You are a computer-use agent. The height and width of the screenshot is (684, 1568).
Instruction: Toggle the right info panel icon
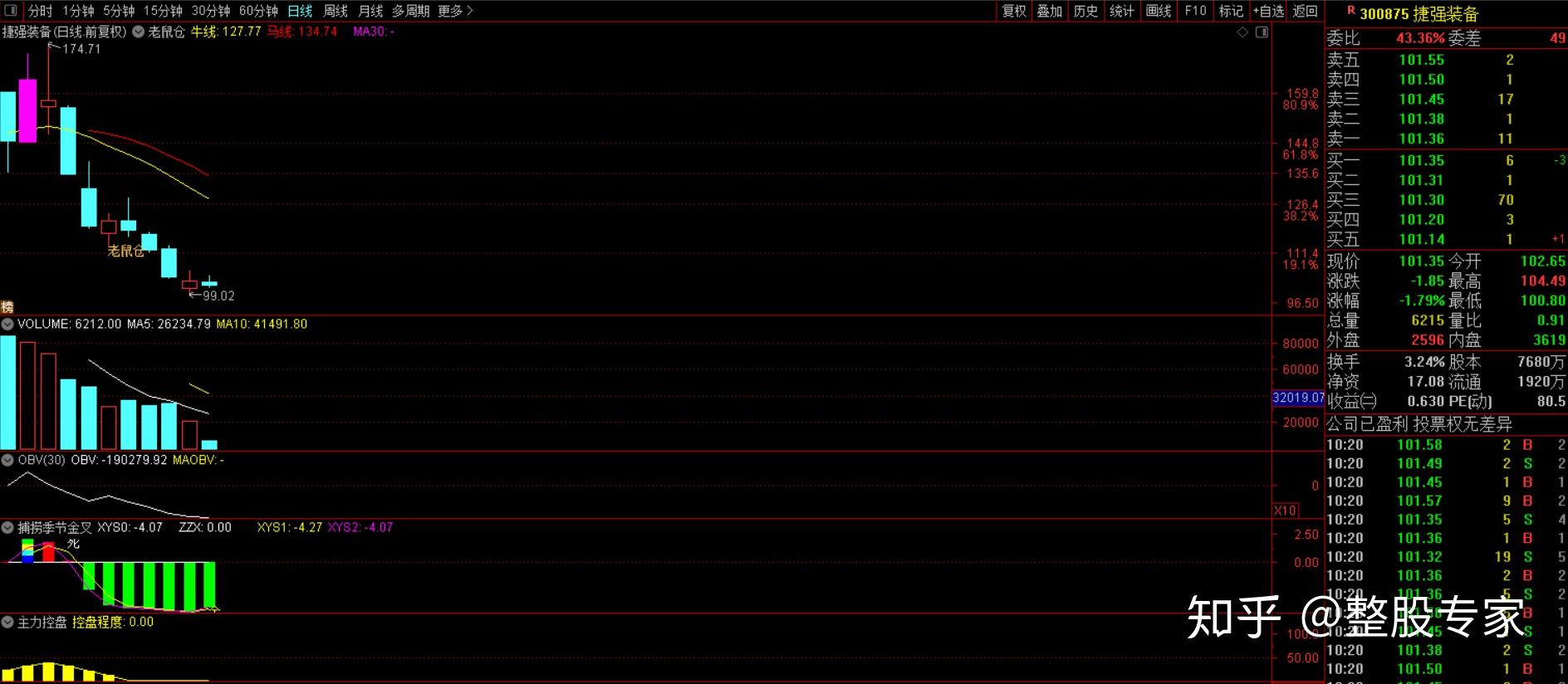tap(1262, 32)
